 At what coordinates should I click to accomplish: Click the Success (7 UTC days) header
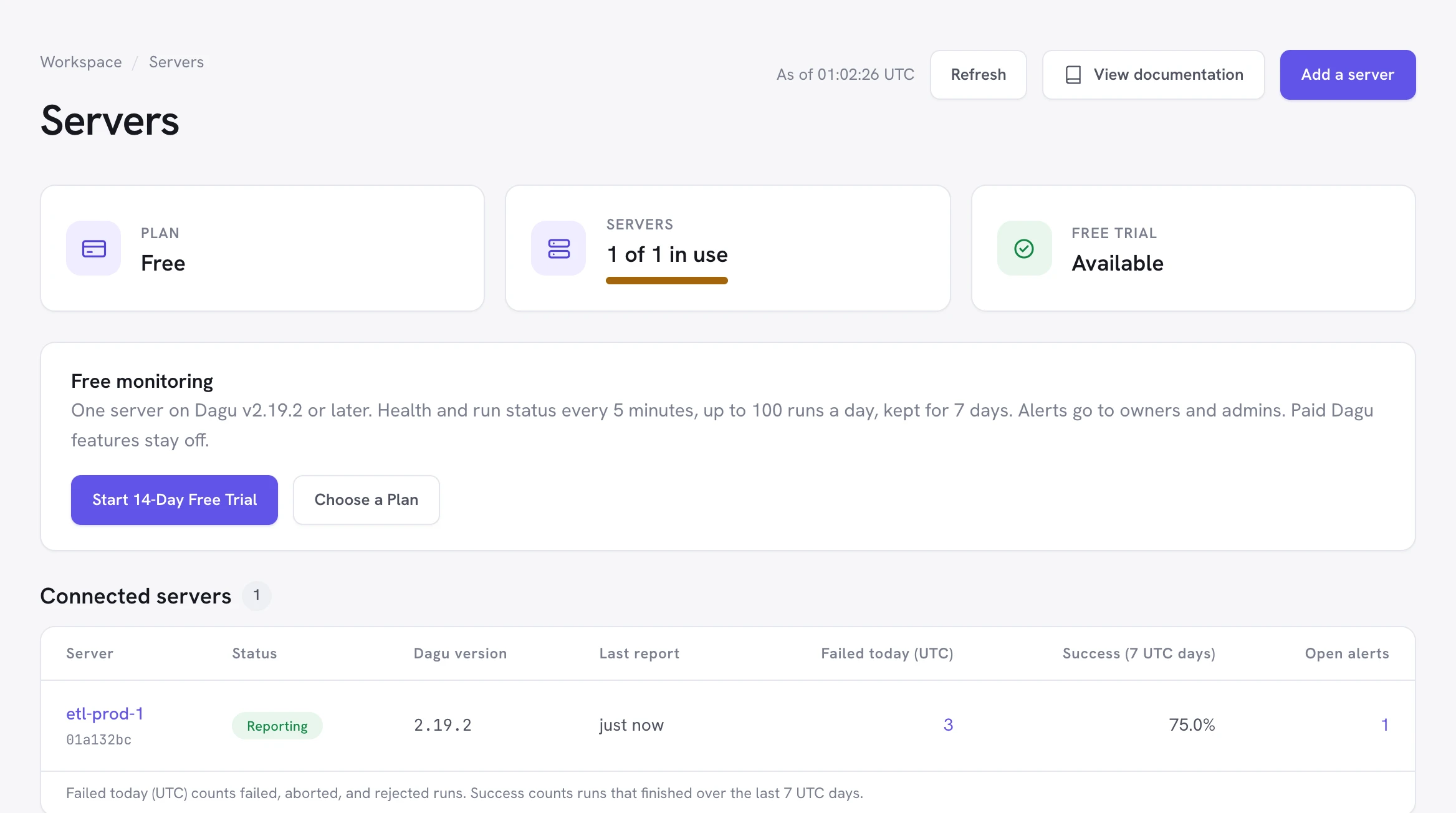1139,653
